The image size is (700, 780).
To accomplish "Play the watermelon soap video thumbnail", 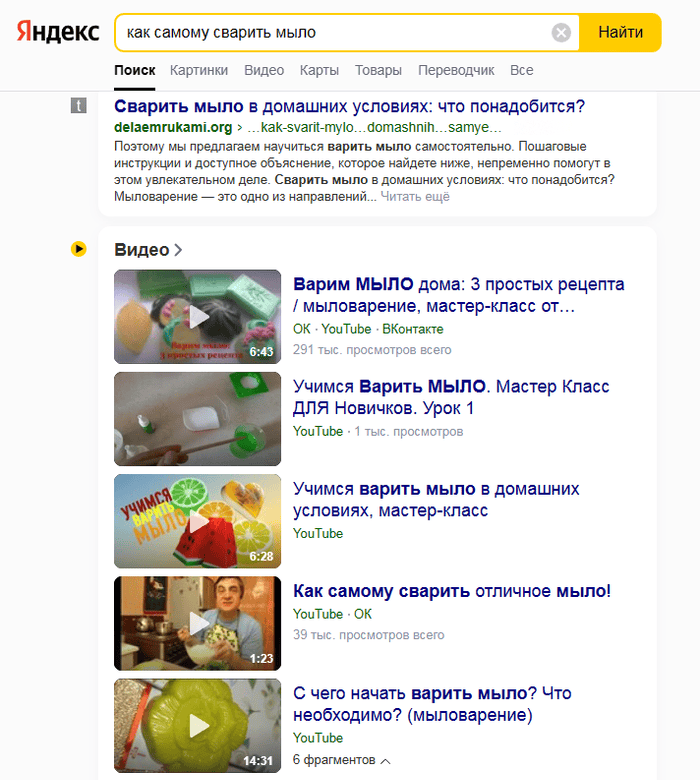I will [198, 521].
